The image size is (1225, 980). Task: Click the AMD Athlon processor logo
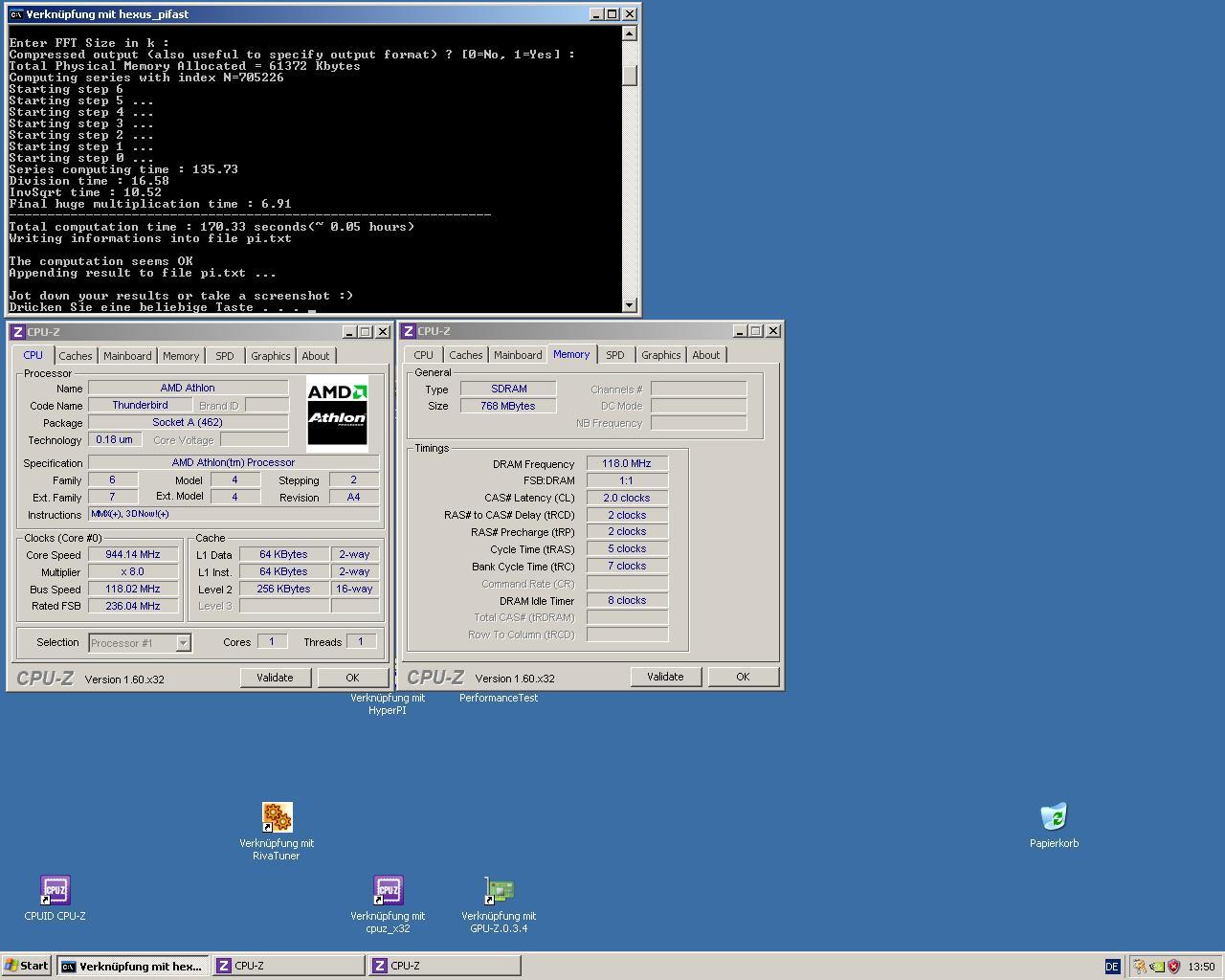337,413
